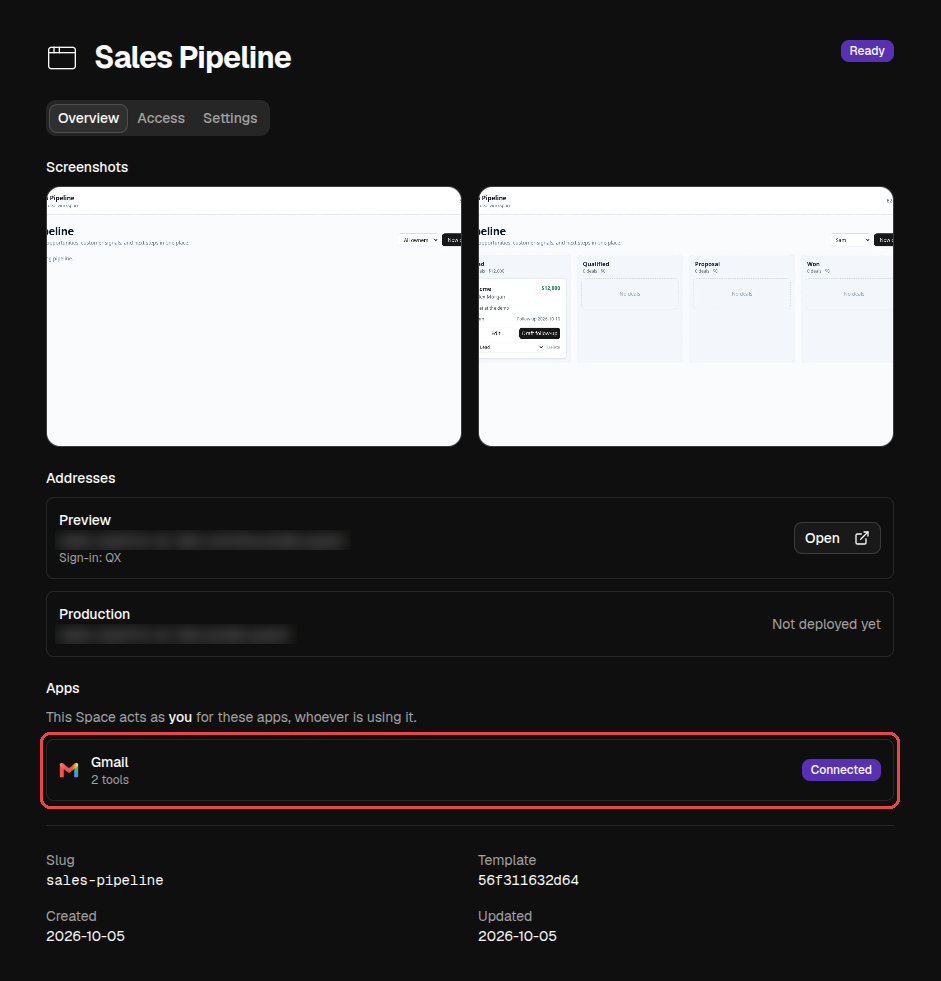Viewport: 941px width, 981px height.
Task: Click the Template field label
Action: coord(507,860)
